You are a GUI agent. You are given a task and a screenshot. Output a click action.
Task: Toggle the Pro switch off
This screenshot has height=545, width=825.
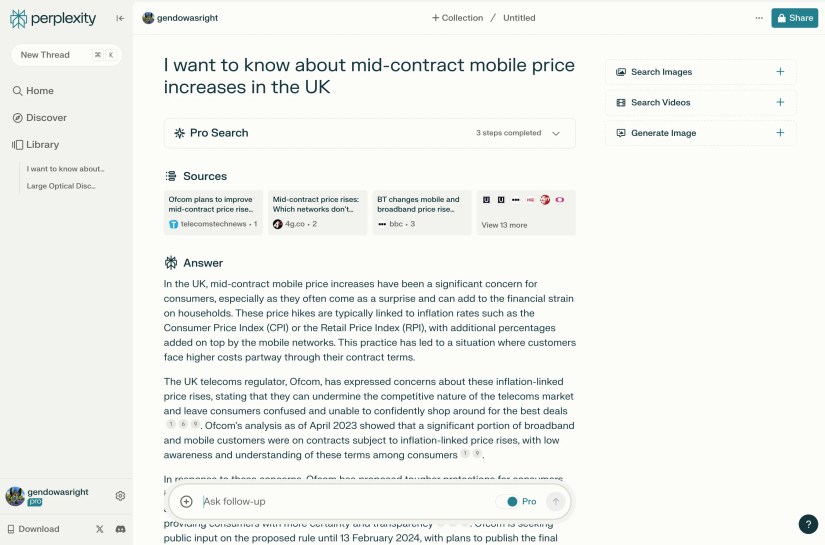pyautogui.click(x=512, y=502)
